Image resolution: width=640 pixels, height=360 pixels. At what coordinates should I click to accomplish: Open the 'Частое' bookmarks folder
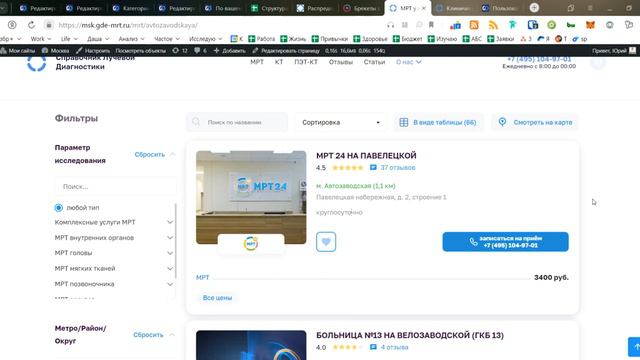coord(167,39)
